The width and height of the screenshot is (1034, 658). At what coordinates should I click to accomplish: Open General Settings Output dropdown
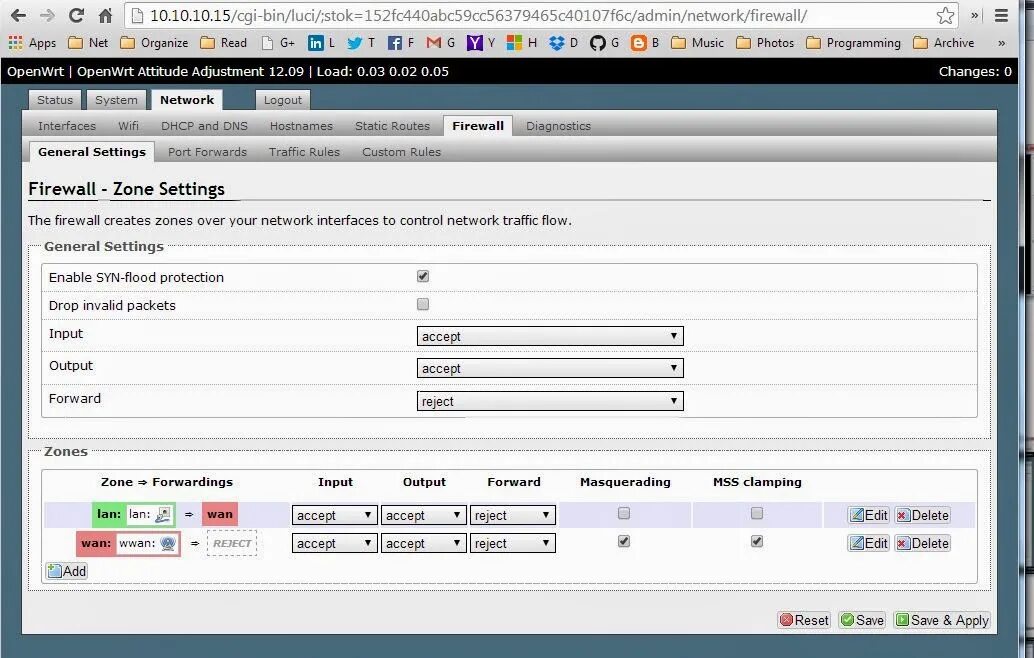tap(550, 369)
